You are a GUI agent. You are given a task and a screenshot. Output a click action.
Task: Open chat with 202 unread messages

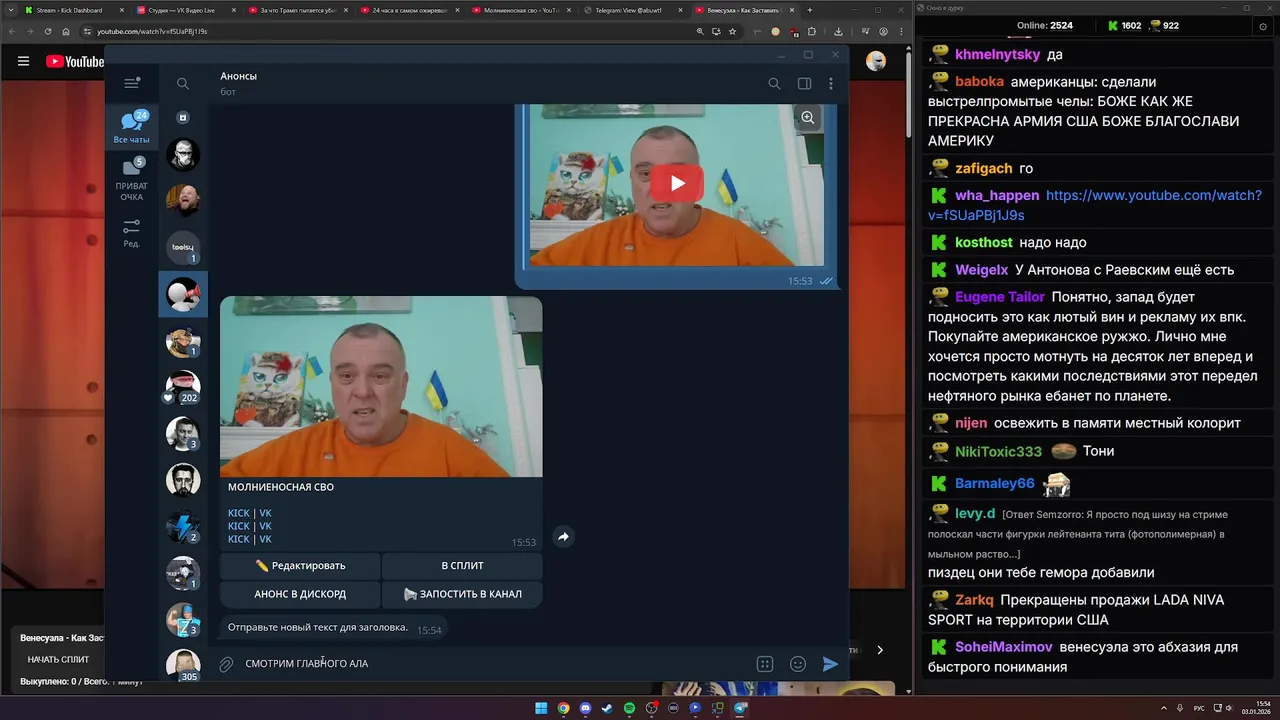coord(183,387)
